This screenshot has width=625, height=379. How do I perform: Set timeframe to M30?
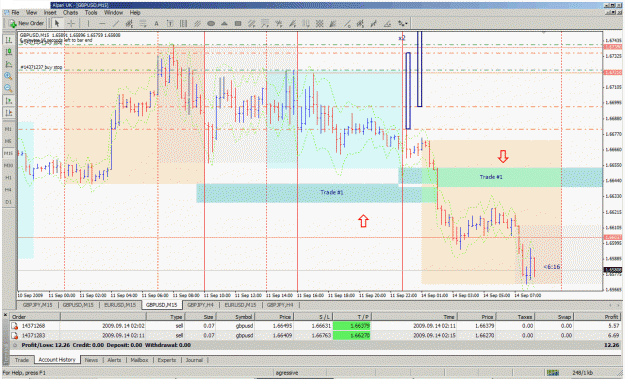pos(8,165)
